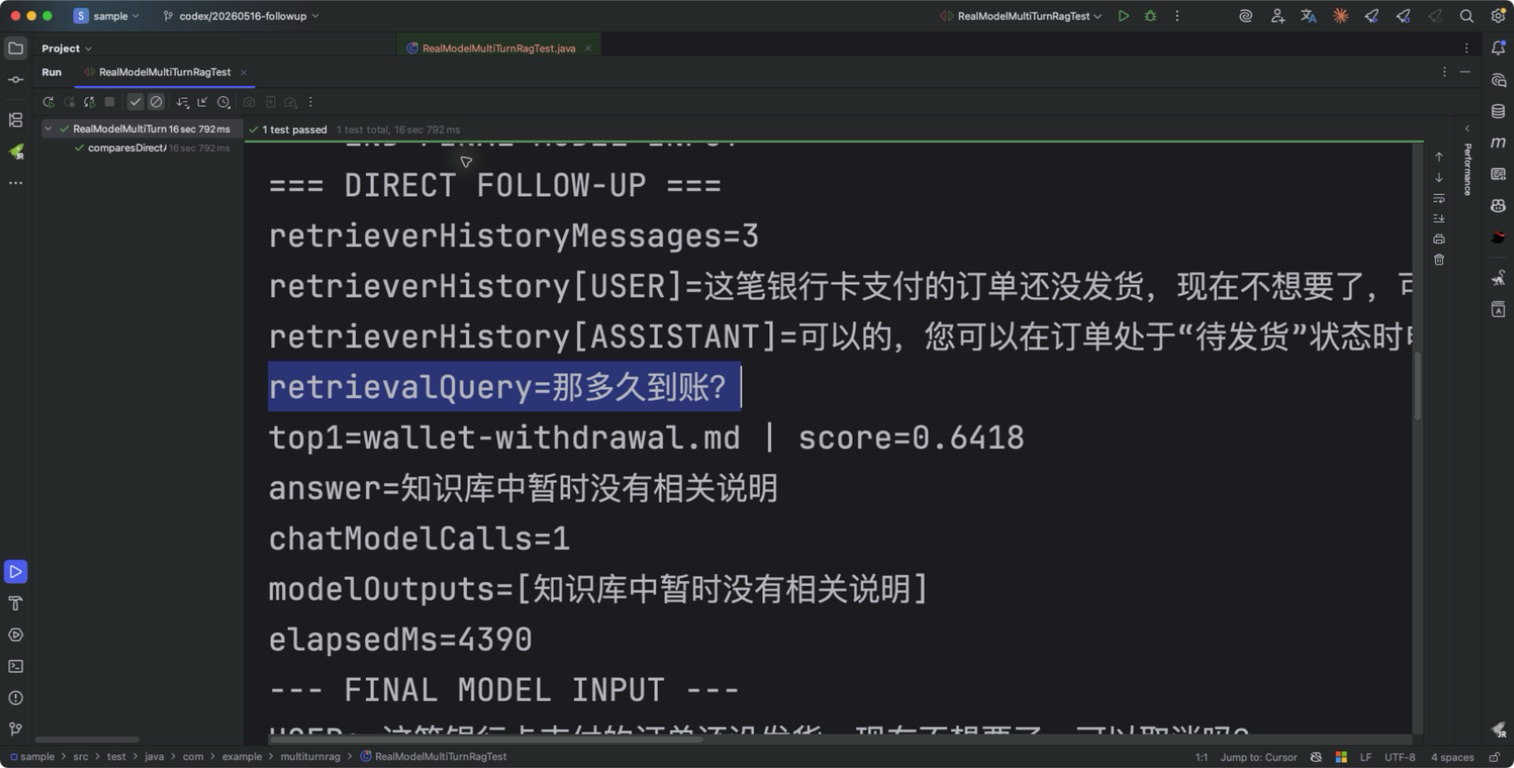The height and width of the screenshot is (768, 1514).
Task: Open the sort tests options icon
Action: (x=182, y=102)
